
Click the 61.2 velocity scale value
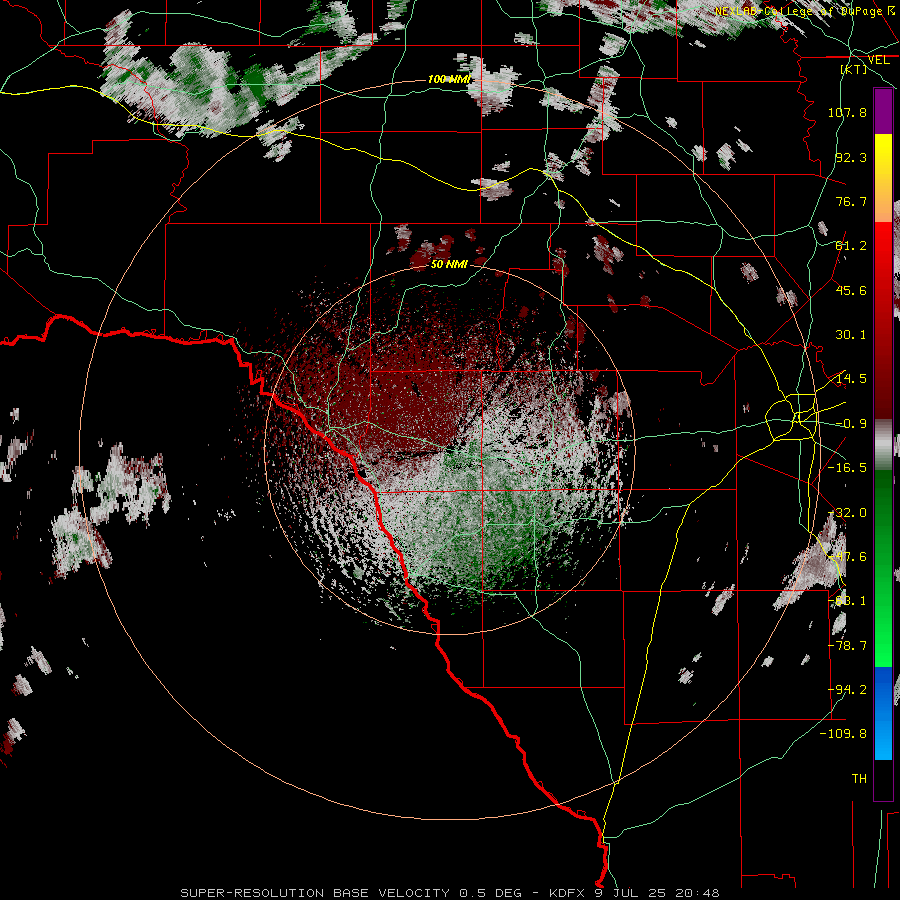851,246
